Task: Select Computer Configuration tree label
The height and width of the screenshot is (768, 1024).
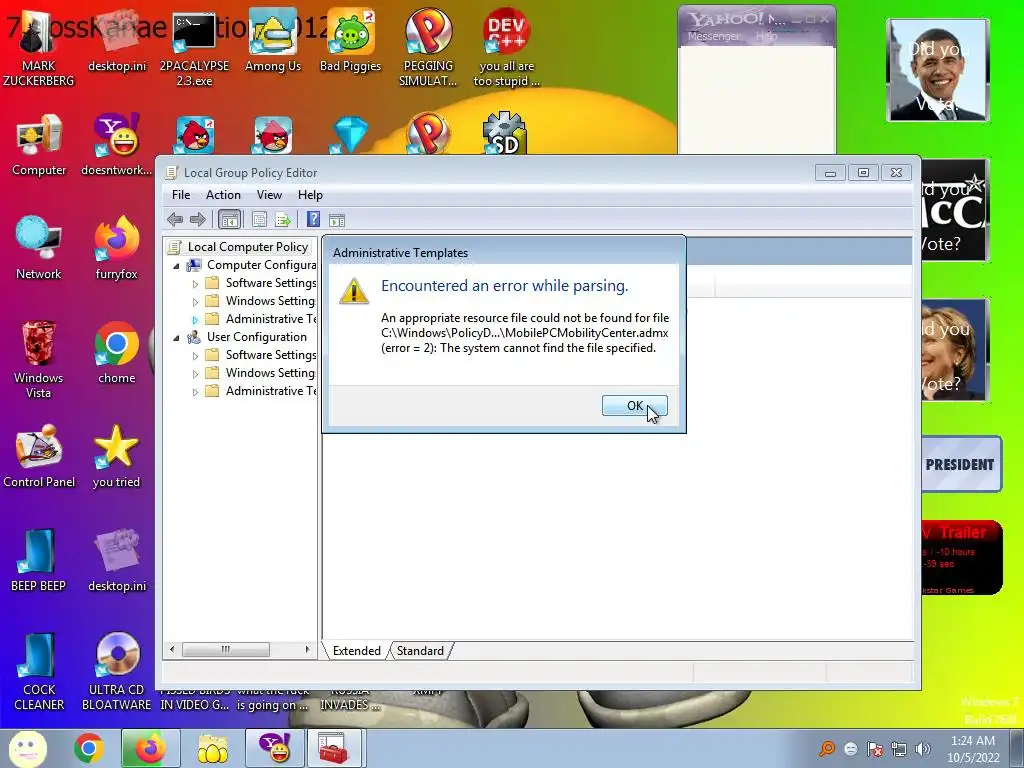Action: pyautogui.click(x=261, y=264)
